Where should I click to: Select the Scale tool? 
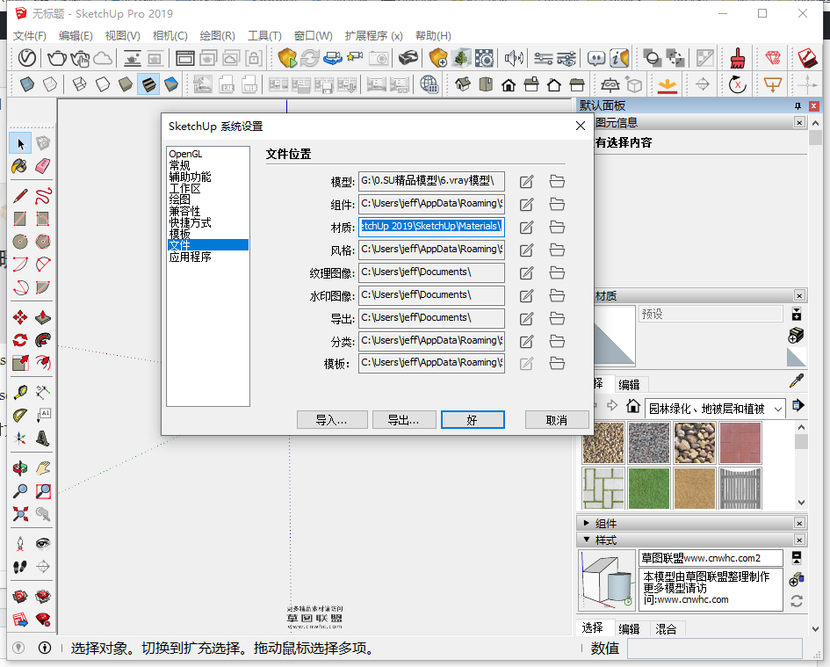pos(20,363)
